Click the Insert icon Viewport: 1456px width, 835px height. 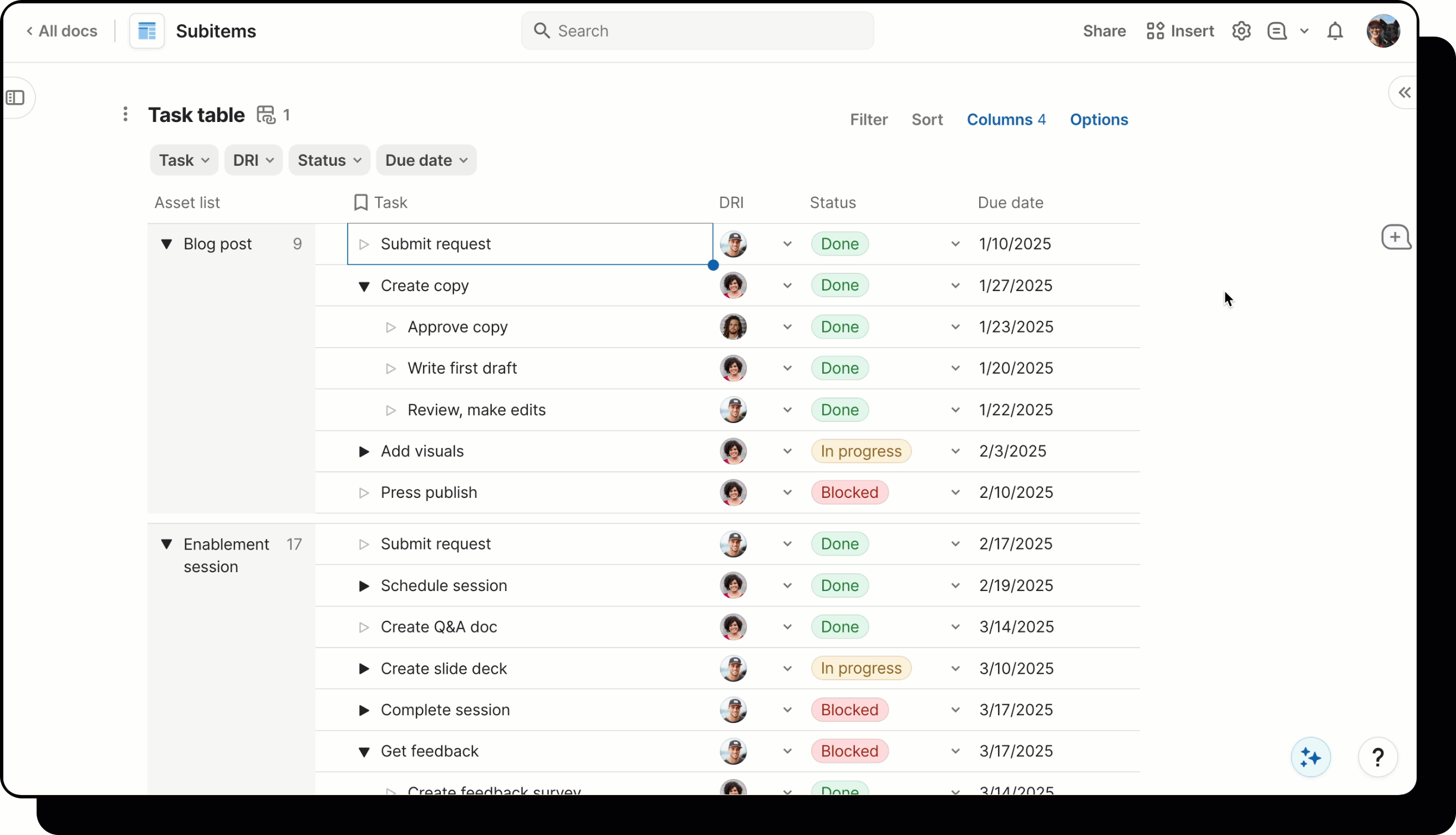pyautogui.click(x=1156, y=30)
